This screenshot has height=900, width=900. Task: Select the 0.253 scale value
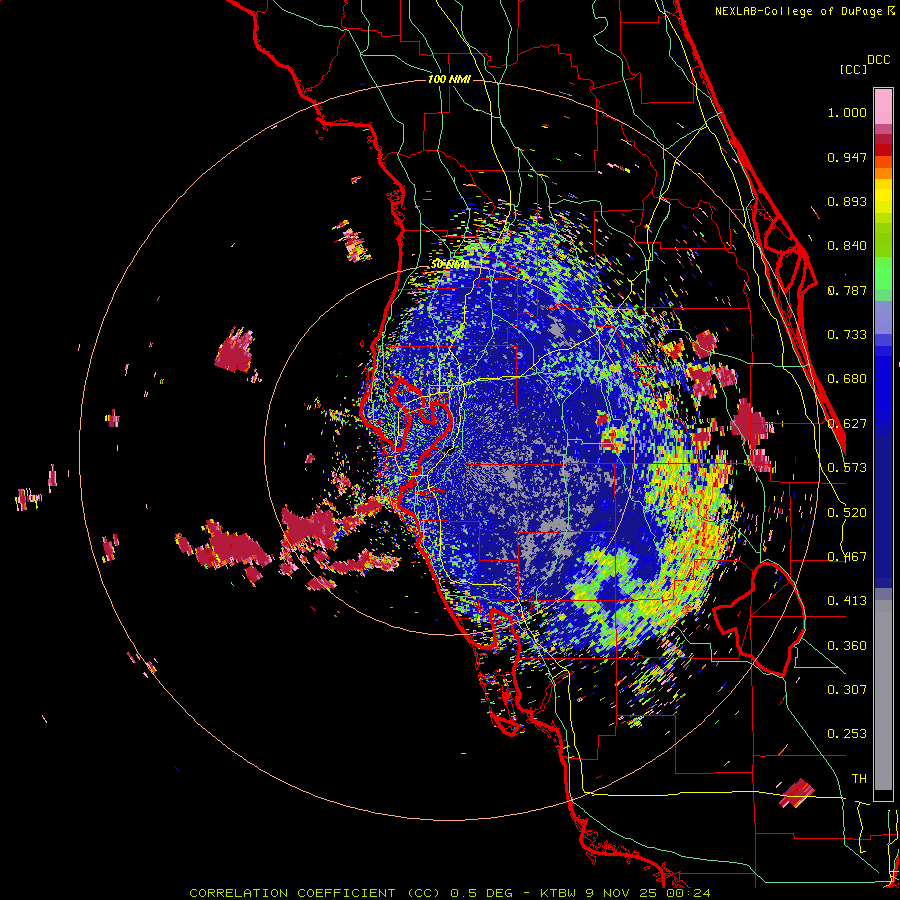[x=847, y=734]
